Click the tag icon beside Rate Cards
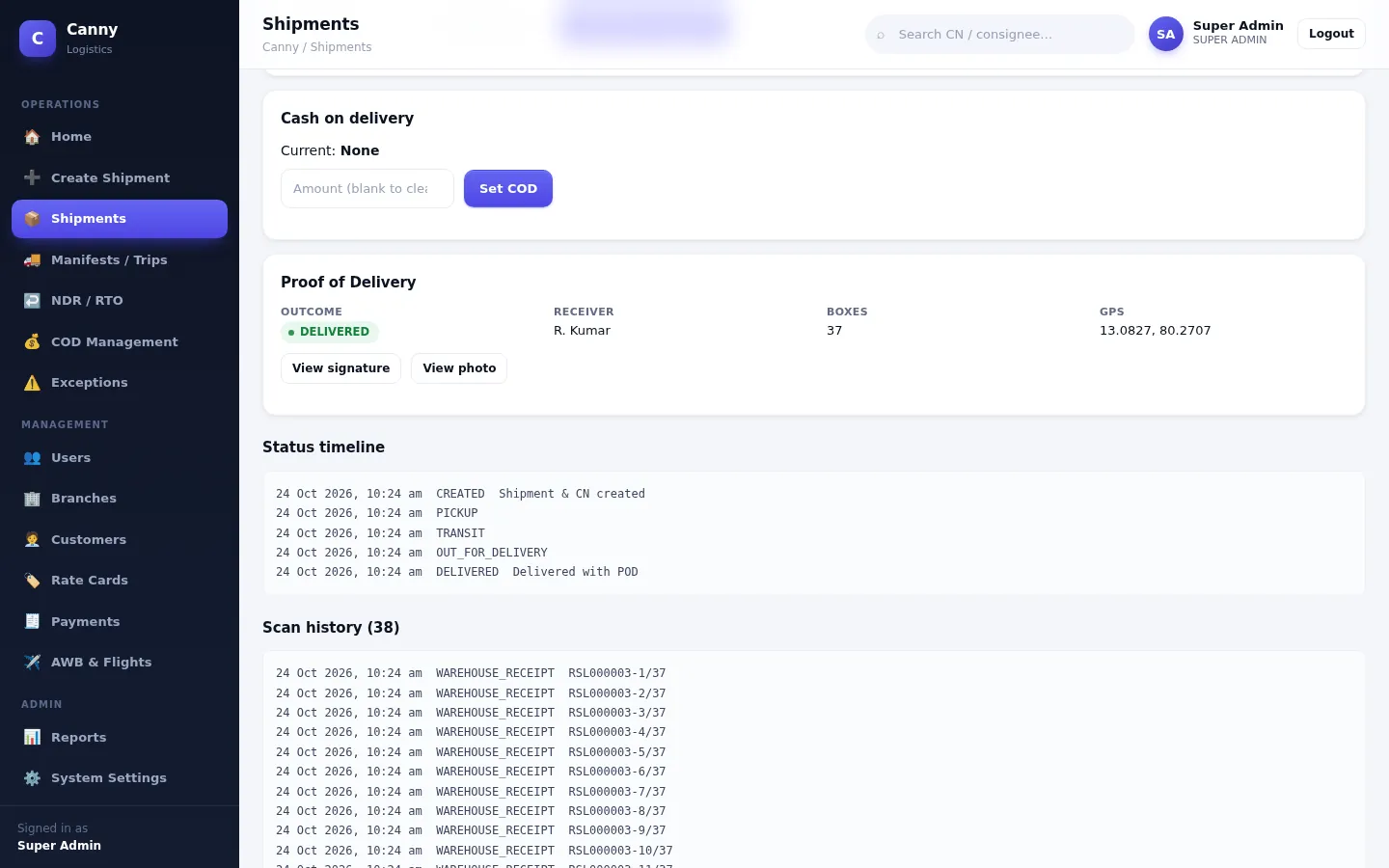 click(32, 581)
